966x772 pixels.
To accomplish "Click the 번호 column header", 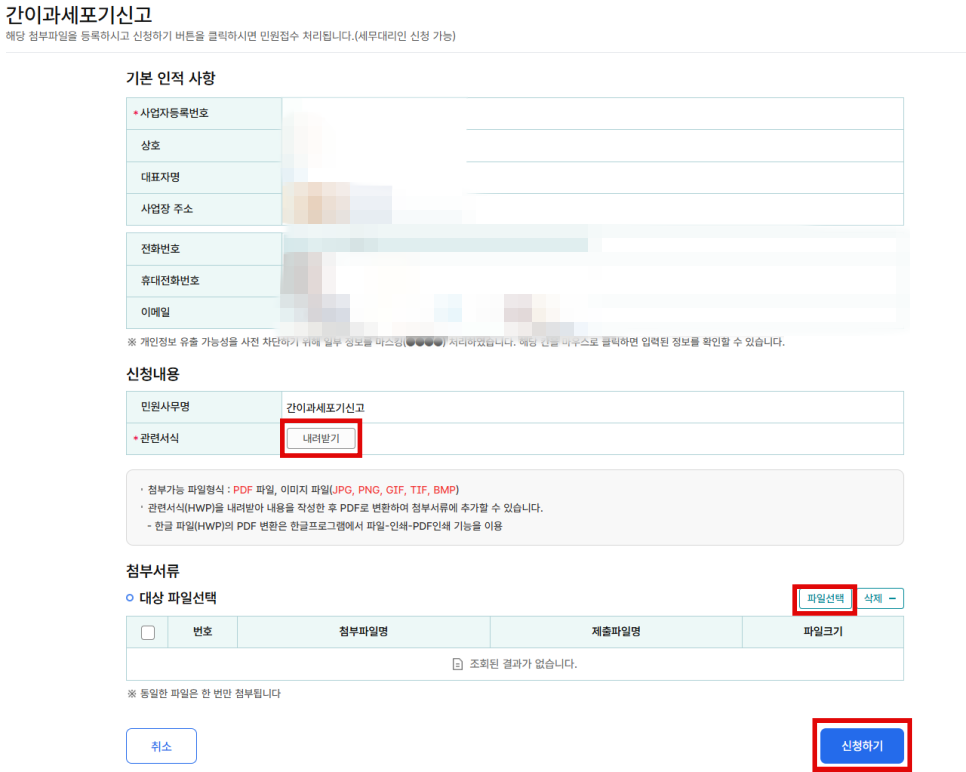I will [202, 632].
